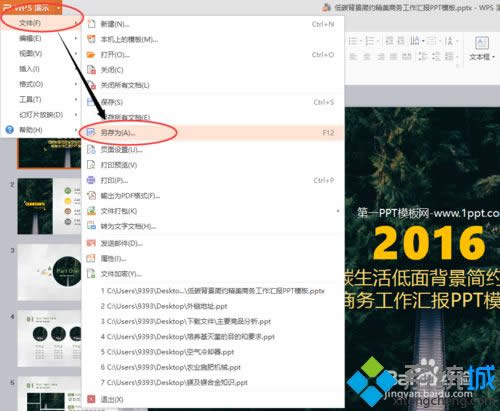500x411 pixels.
Task: Apply numbered list from toolbar
Action: click(371, 41)
